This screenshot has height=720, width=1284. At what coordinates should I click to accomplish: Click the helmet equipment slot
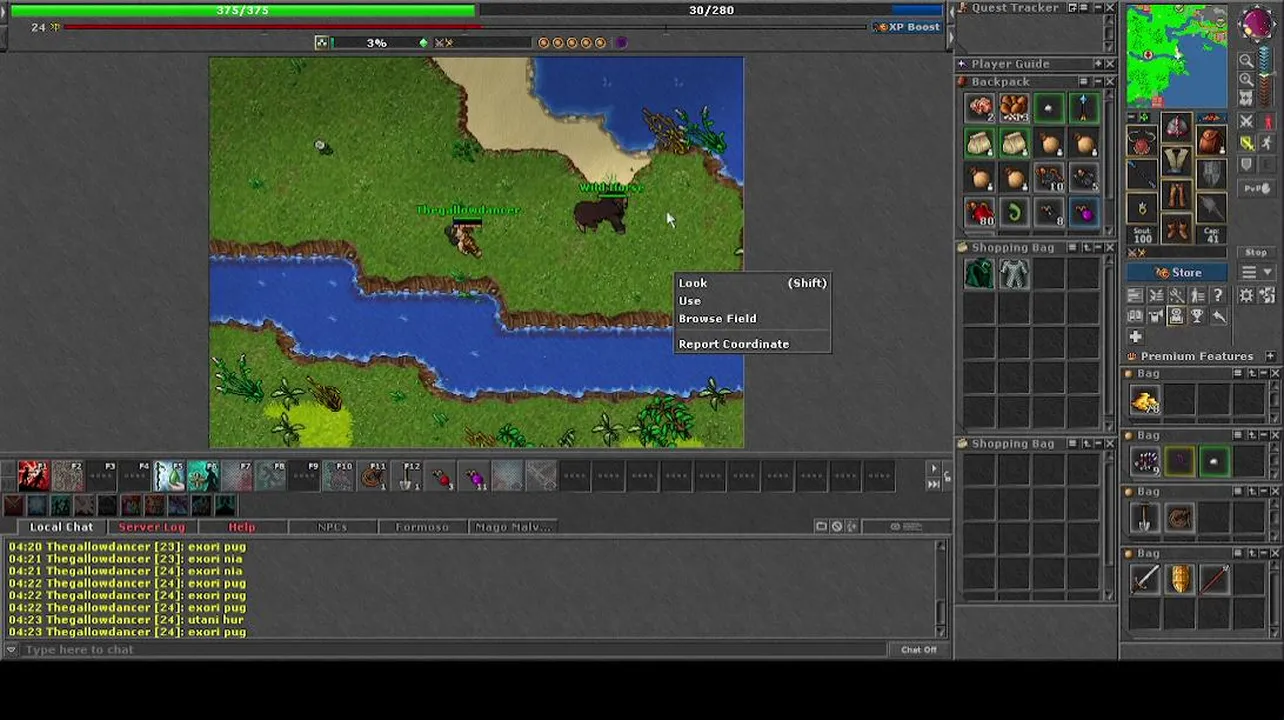coord(1177,127)
